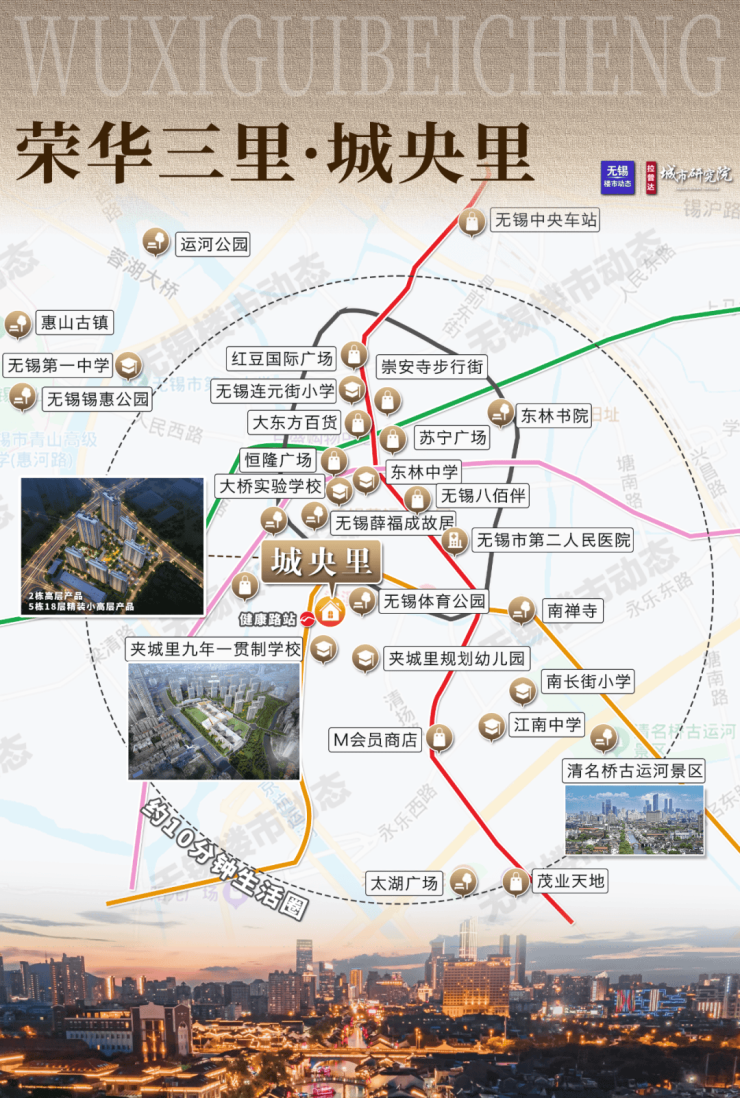Screen dimensions: 740x1098
Task: Click the school icon beside 大桥实验学校
Action: click(x=340, y=491)
